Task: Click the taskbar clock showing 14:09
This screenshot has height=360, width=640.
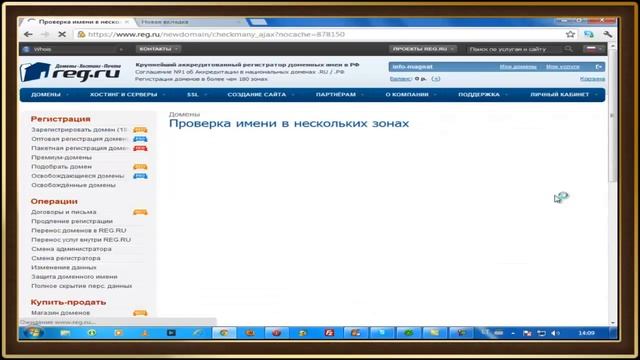Action: pyautogui.click(x=586, y=333)
